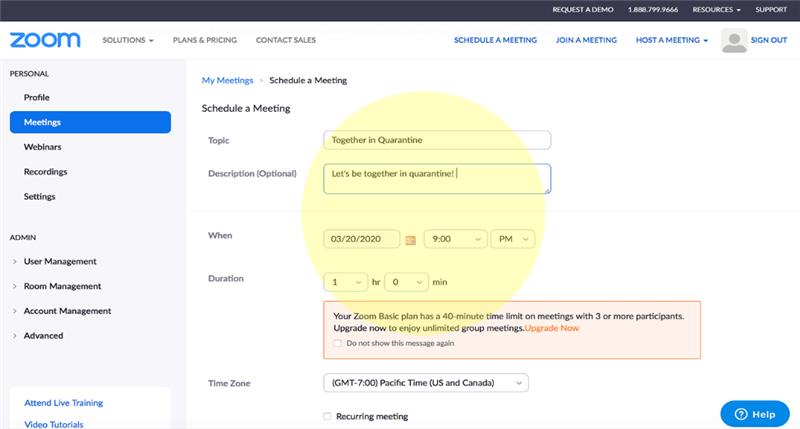Expand Room Management section
This screenshot has width=800, height=429.
pos(62,286)
